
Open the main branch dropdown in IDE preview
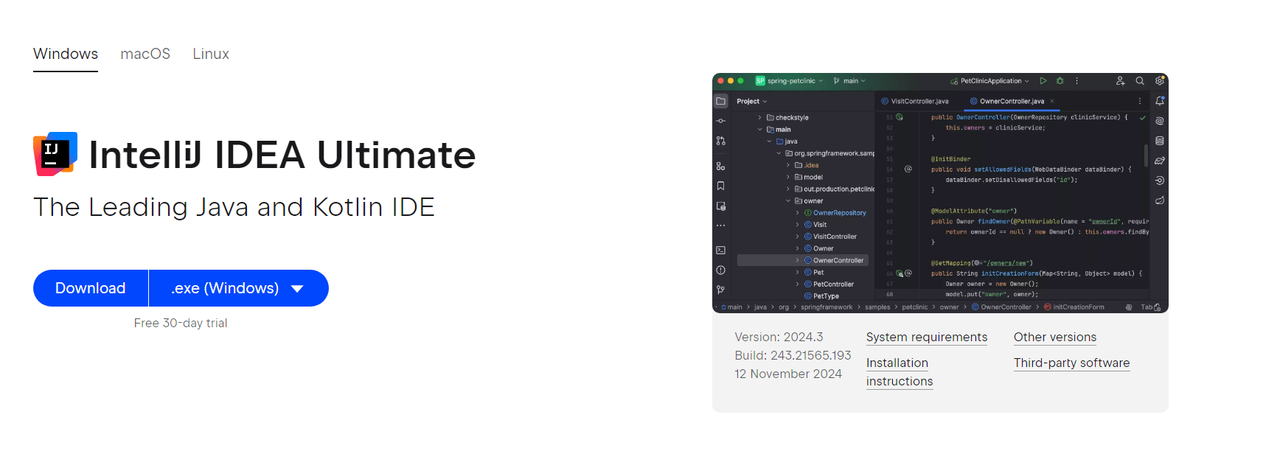pyautogui.click(x=847, y=80)
